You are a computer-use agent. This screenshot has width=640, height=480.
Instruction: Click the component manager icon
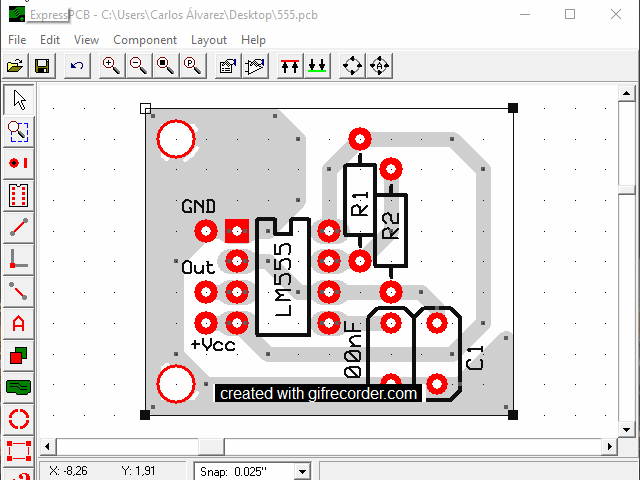255,65
